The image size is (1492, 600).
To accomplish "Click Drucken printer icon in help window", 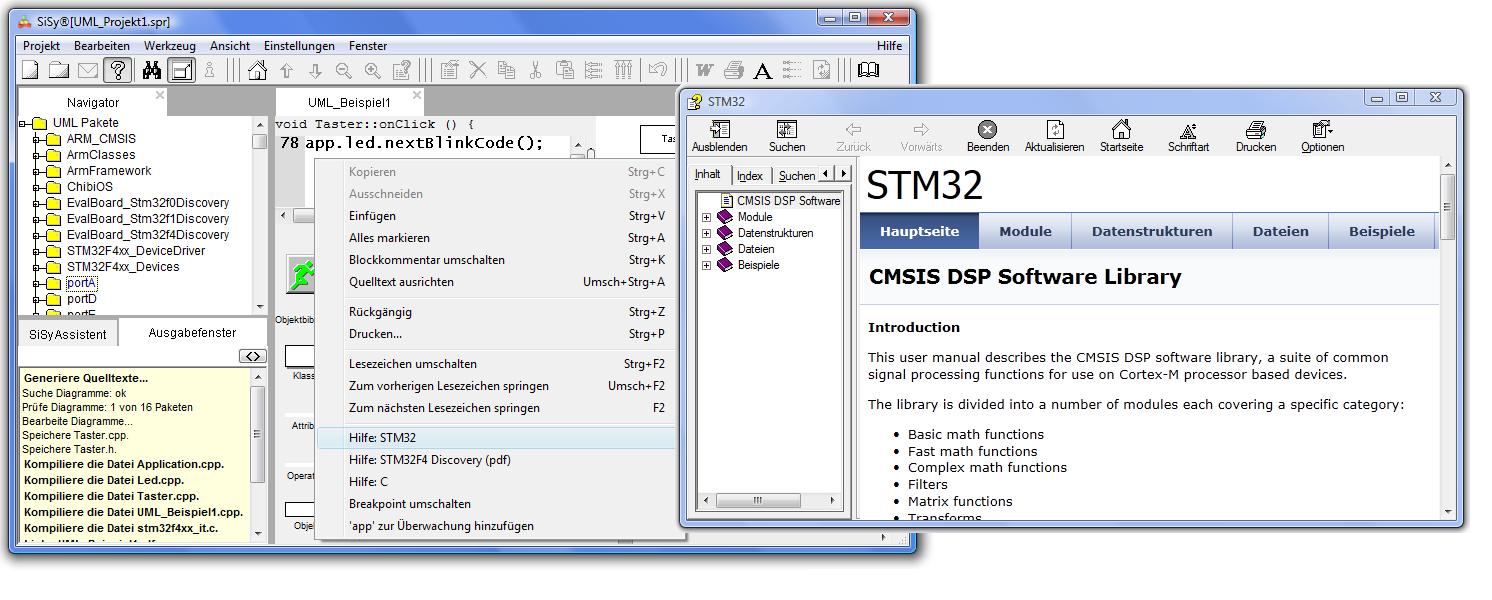I will point(1256,137).
